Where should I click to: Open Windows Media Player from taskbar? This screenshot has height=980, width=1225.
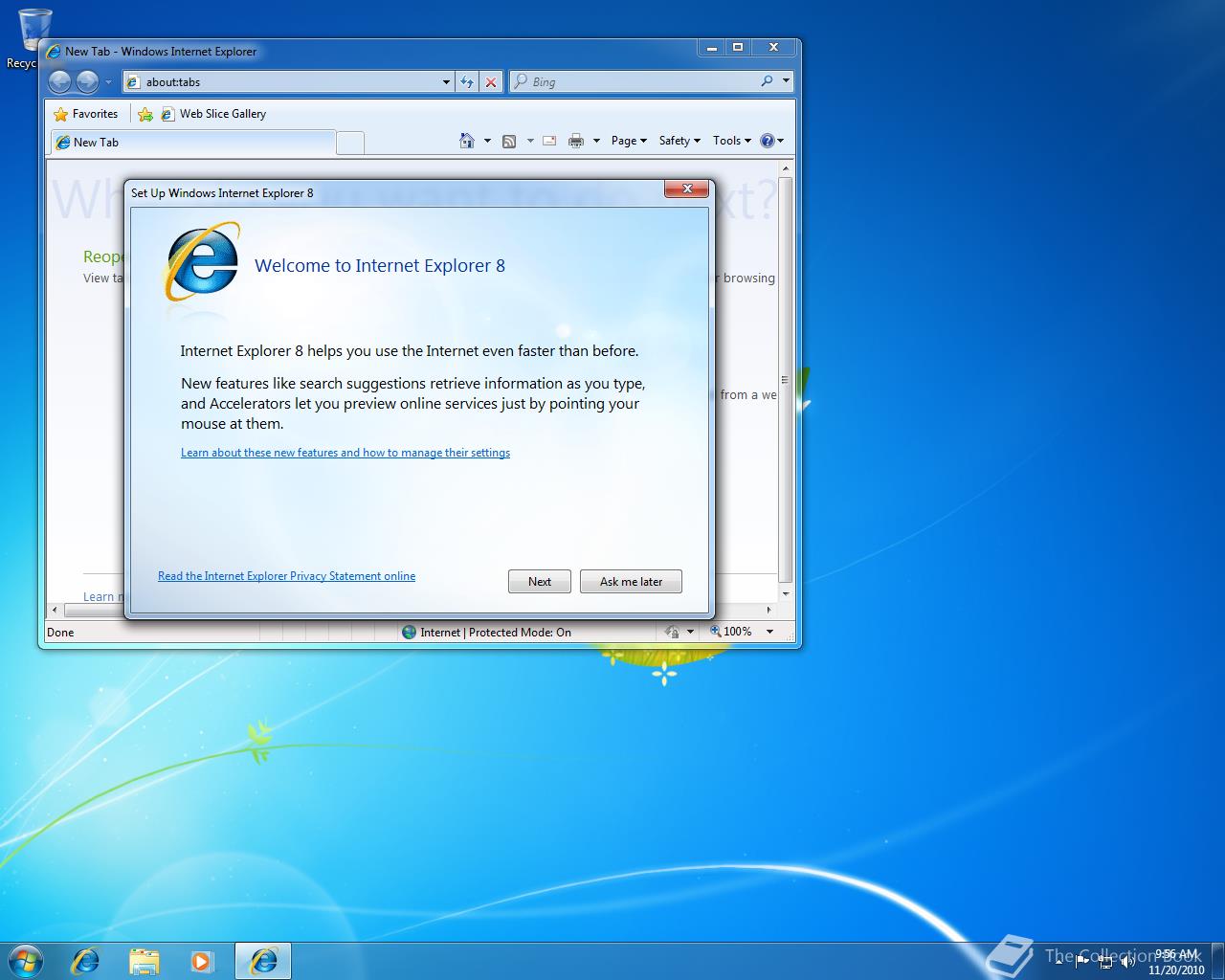coord(201,960)
